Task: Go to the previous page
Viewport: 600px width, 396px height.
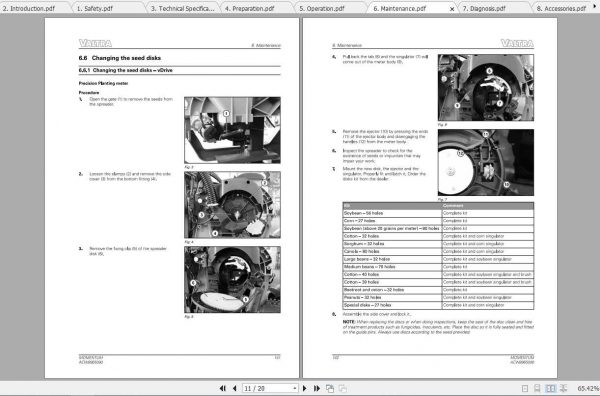Action: 235,388
